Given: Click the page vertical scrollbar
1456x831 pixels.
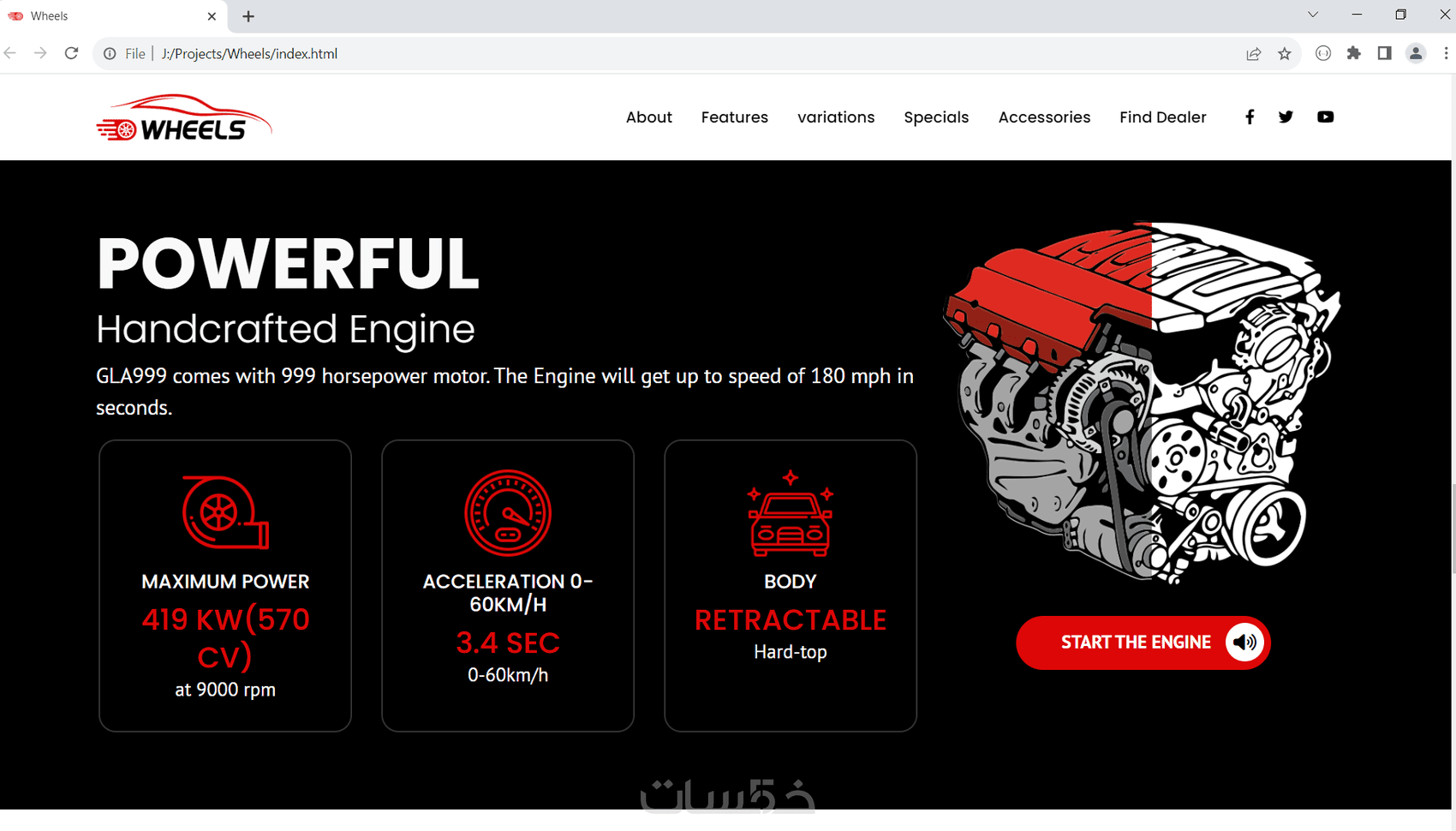Looking at the screenshot, I should pyautogui.click(x=1453, y=529).
